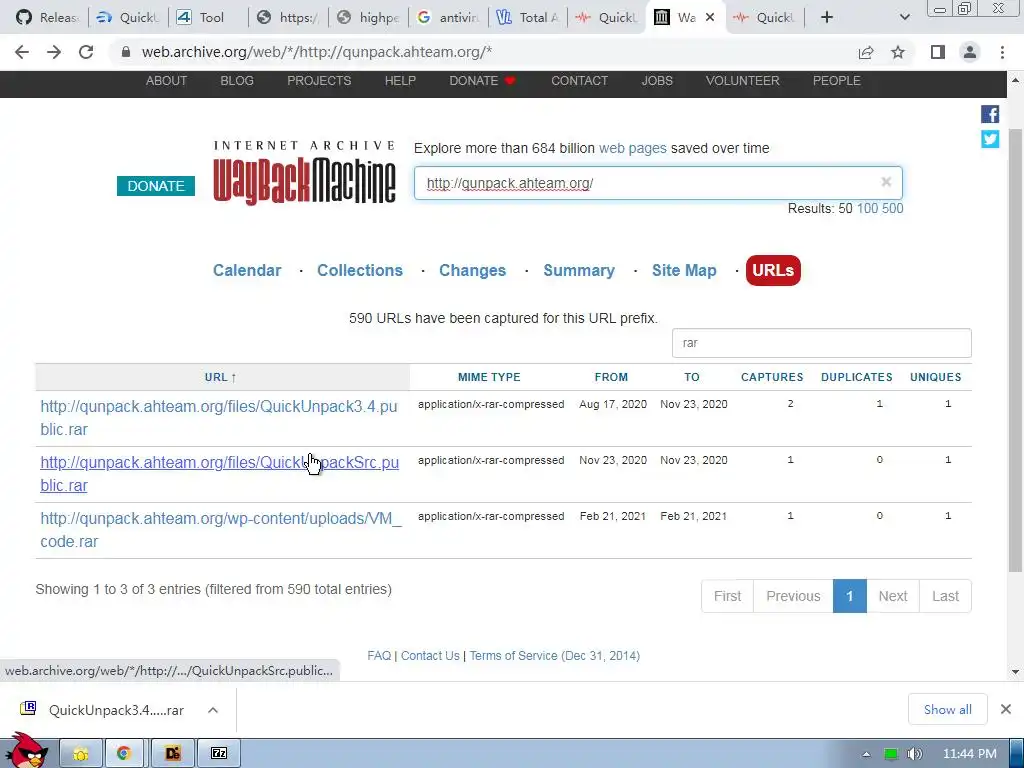Clear the Wayback search field
Viewport: 1024px width, 768px height.
point(886,182)
